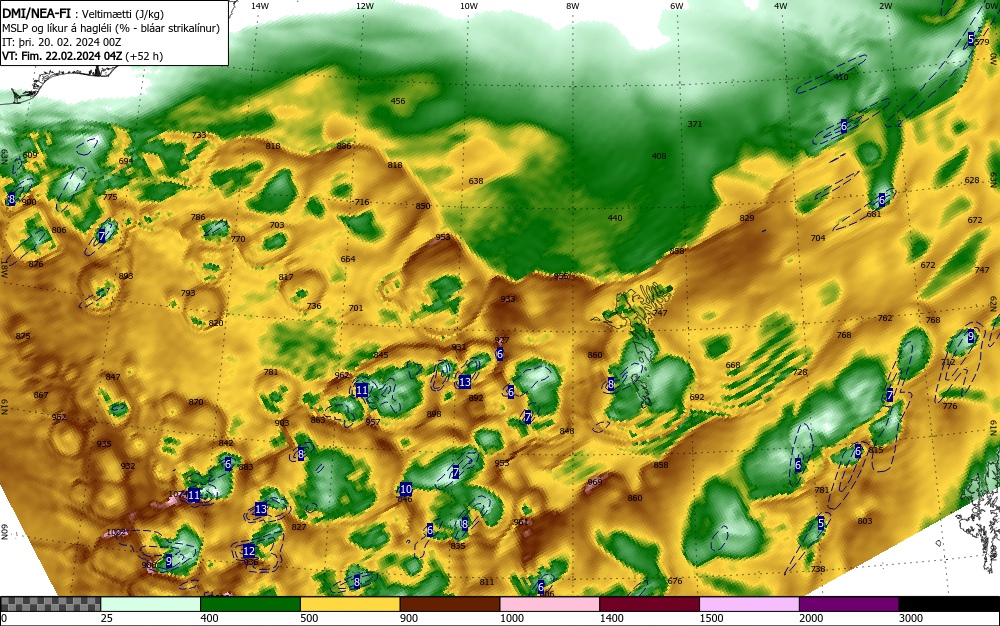This screenshot has width=1000, height=626.
Task: Click the map value 793
Action: (x=188, y=293)
